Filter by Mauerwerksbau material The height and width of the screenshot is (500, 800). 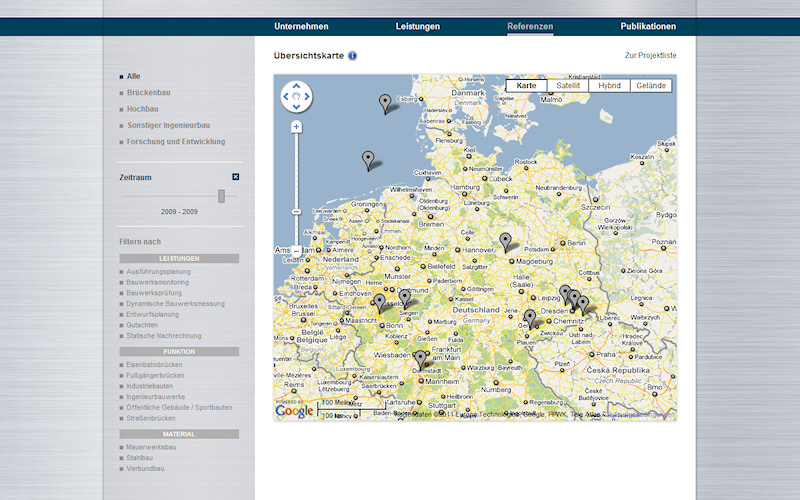(x=151, y=447)
